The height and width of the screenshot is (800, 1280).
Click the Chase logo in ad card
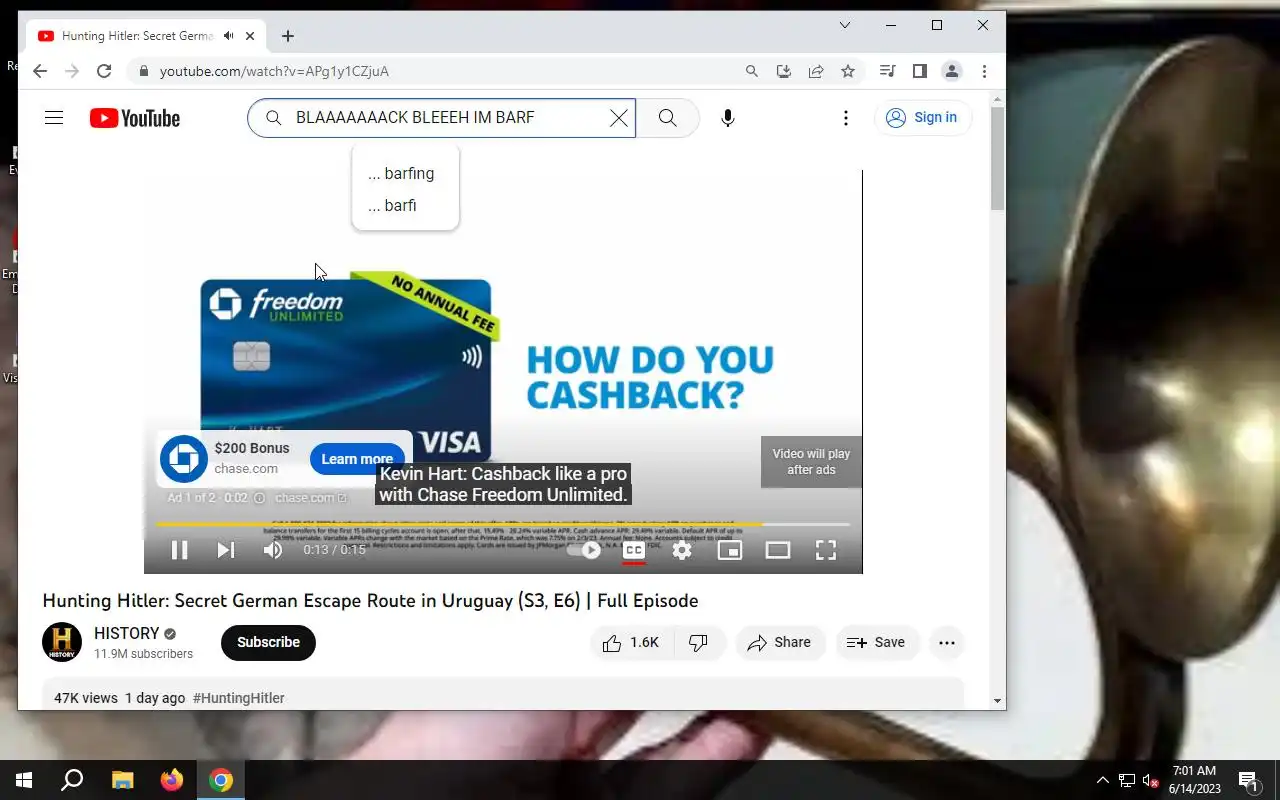click(x=184, y=459)
